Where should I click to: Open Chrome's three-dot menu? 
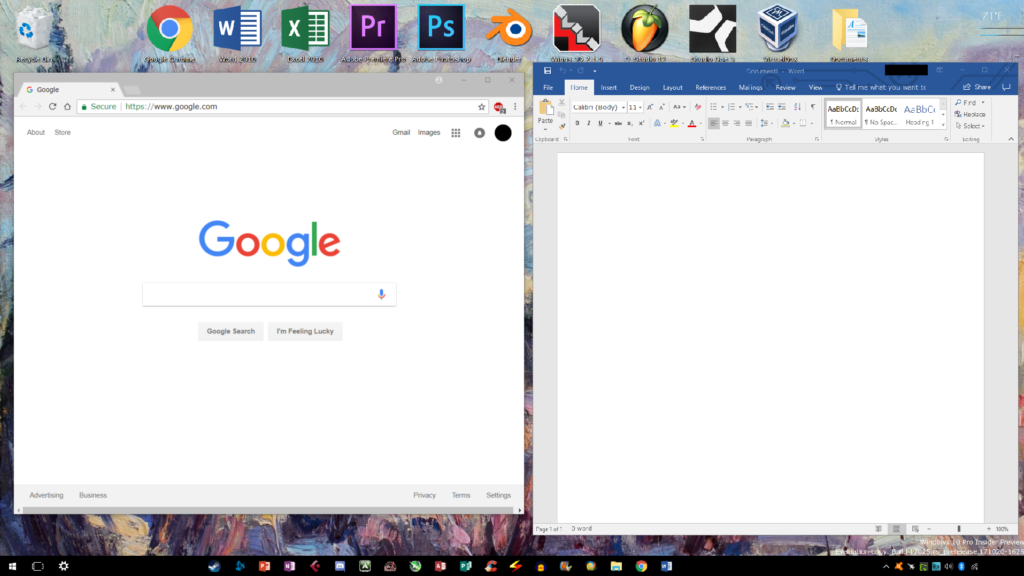(515, 106)
